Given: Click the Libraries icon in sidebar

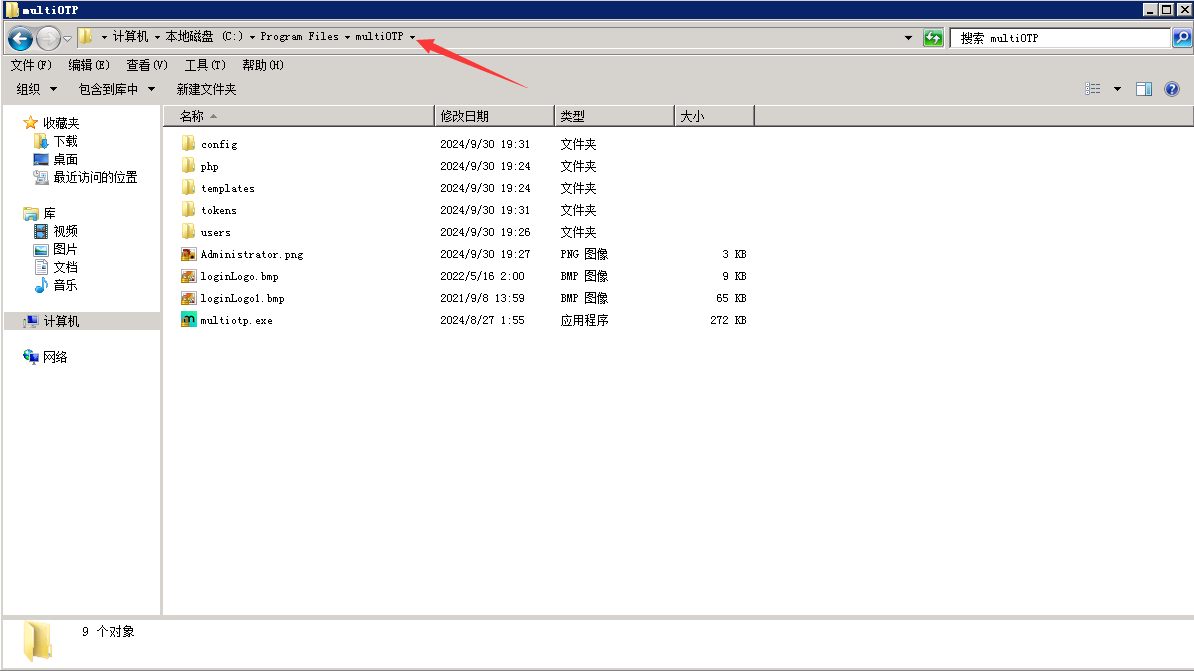Looking at the screenshot, I should point(30,213).
